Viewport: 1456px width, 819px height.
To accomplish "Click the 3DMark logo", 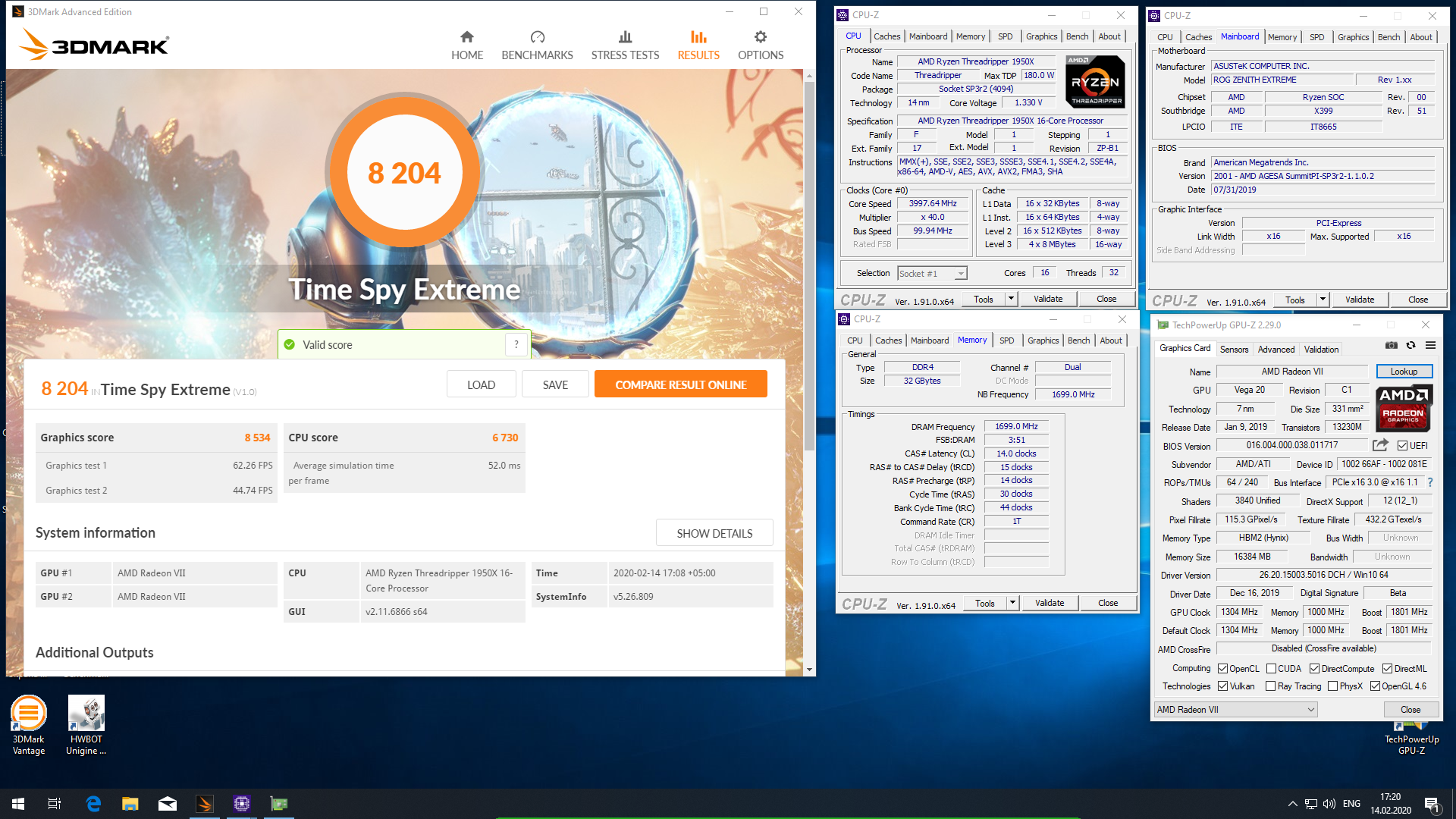I will (x=94, y=45).
